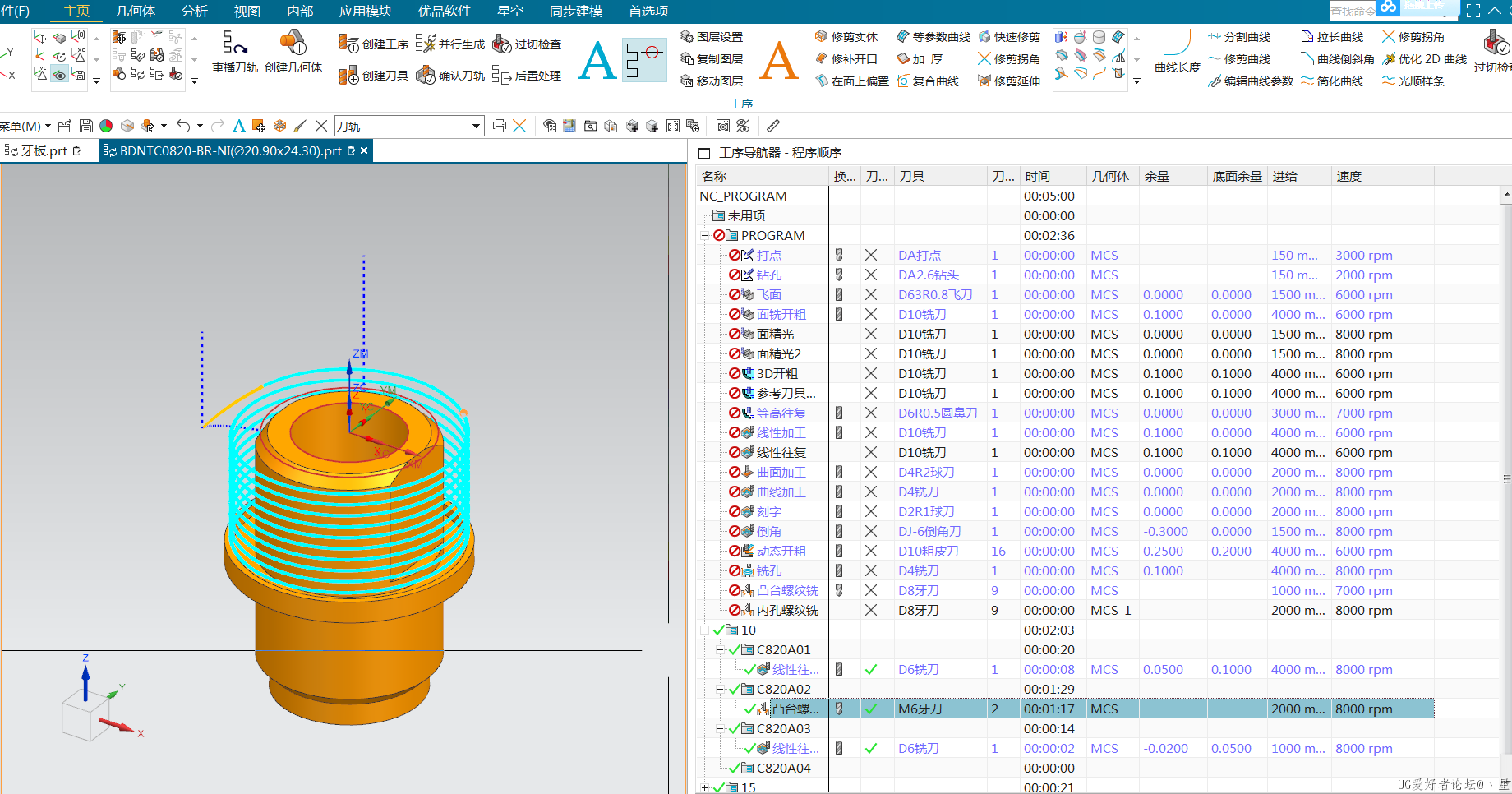Collapse the C820A03 group
Screen dimensions: 1512x794
pyautogui.click(x=720, y=729)
